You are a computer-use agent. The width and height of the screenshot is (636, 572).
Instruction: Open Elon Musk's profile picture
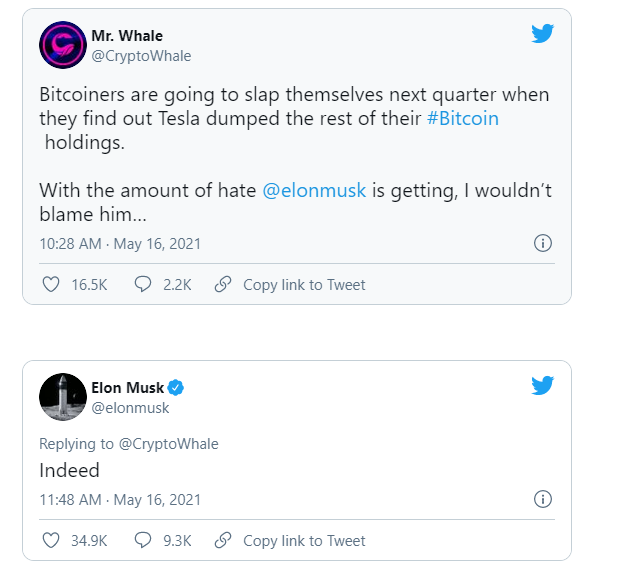pos(62,397)
